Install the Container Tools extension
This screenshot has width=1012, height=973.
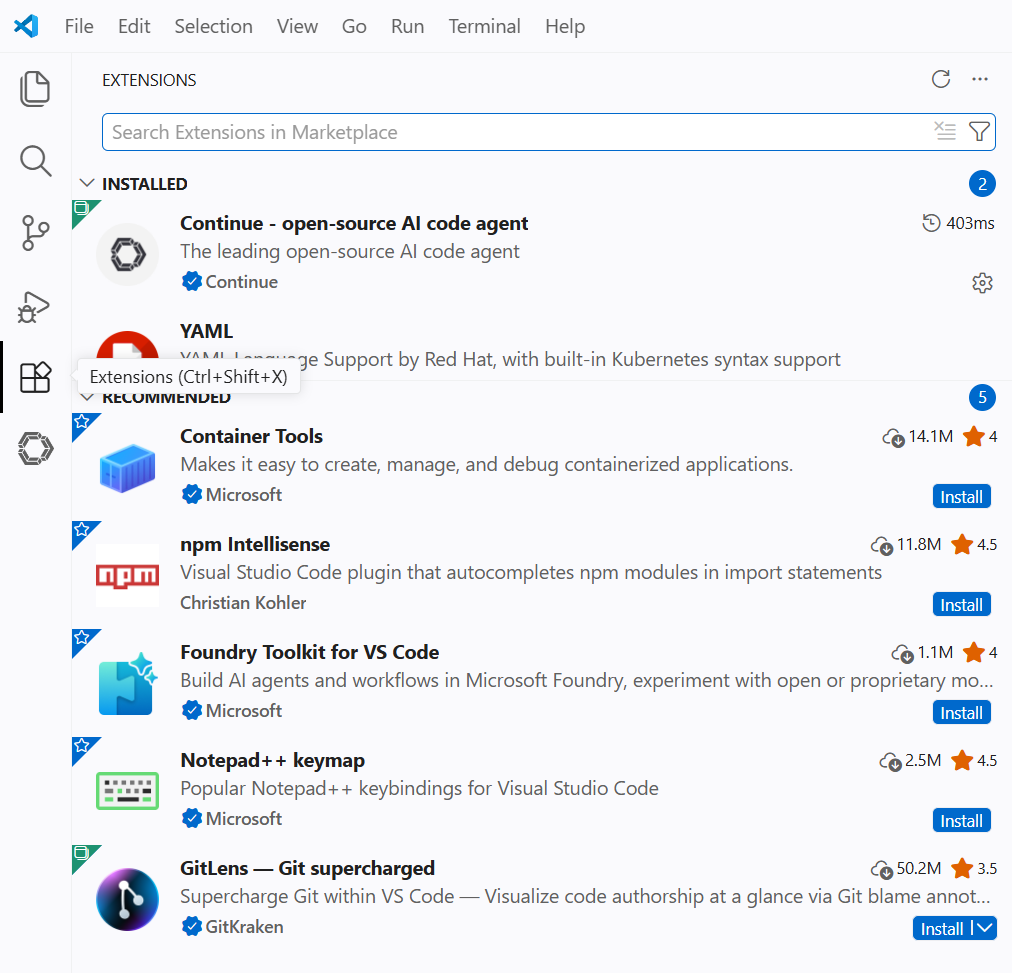(x=961, y=497)
